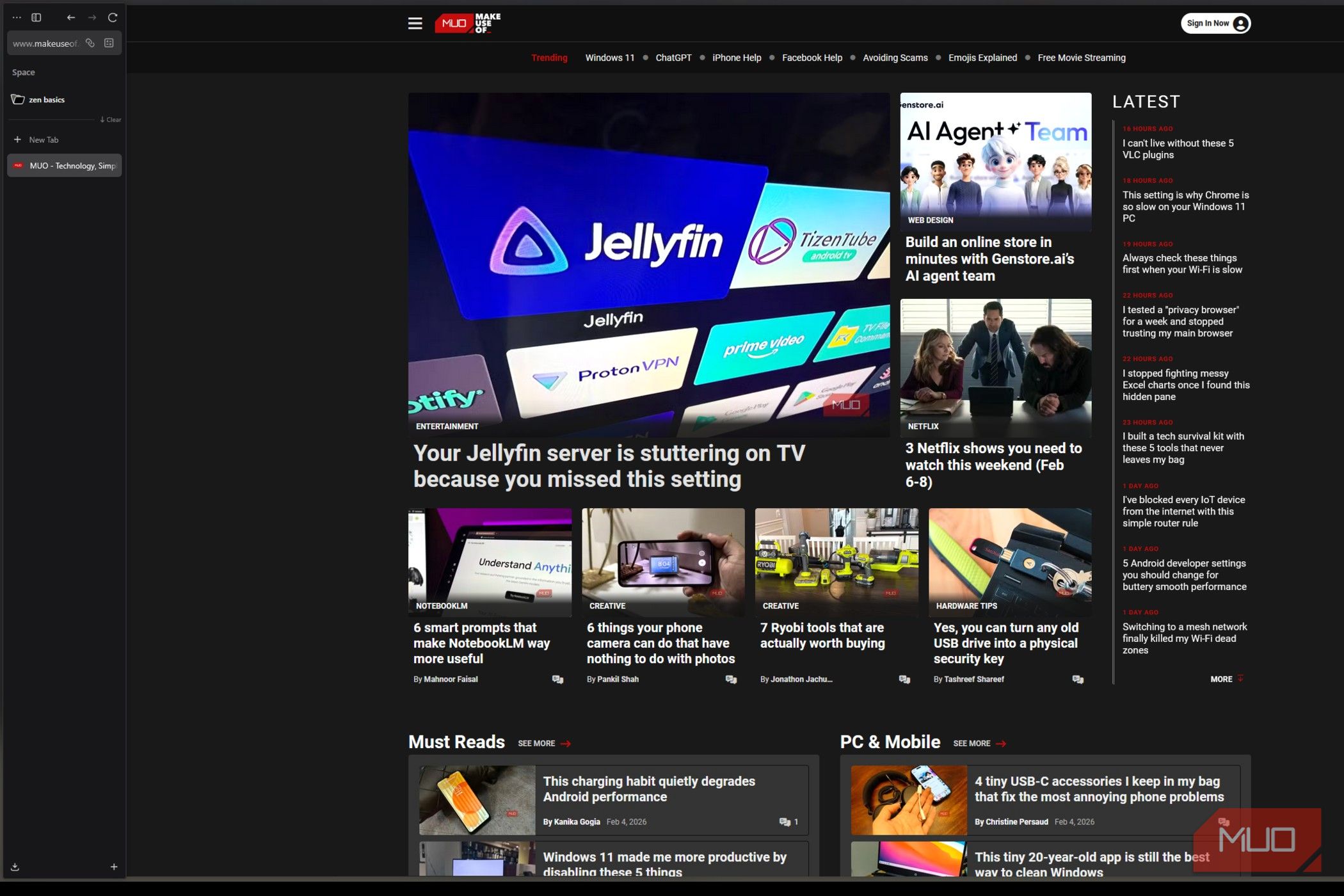Open the three-dot toolbar menu

[x=16, y=17]
